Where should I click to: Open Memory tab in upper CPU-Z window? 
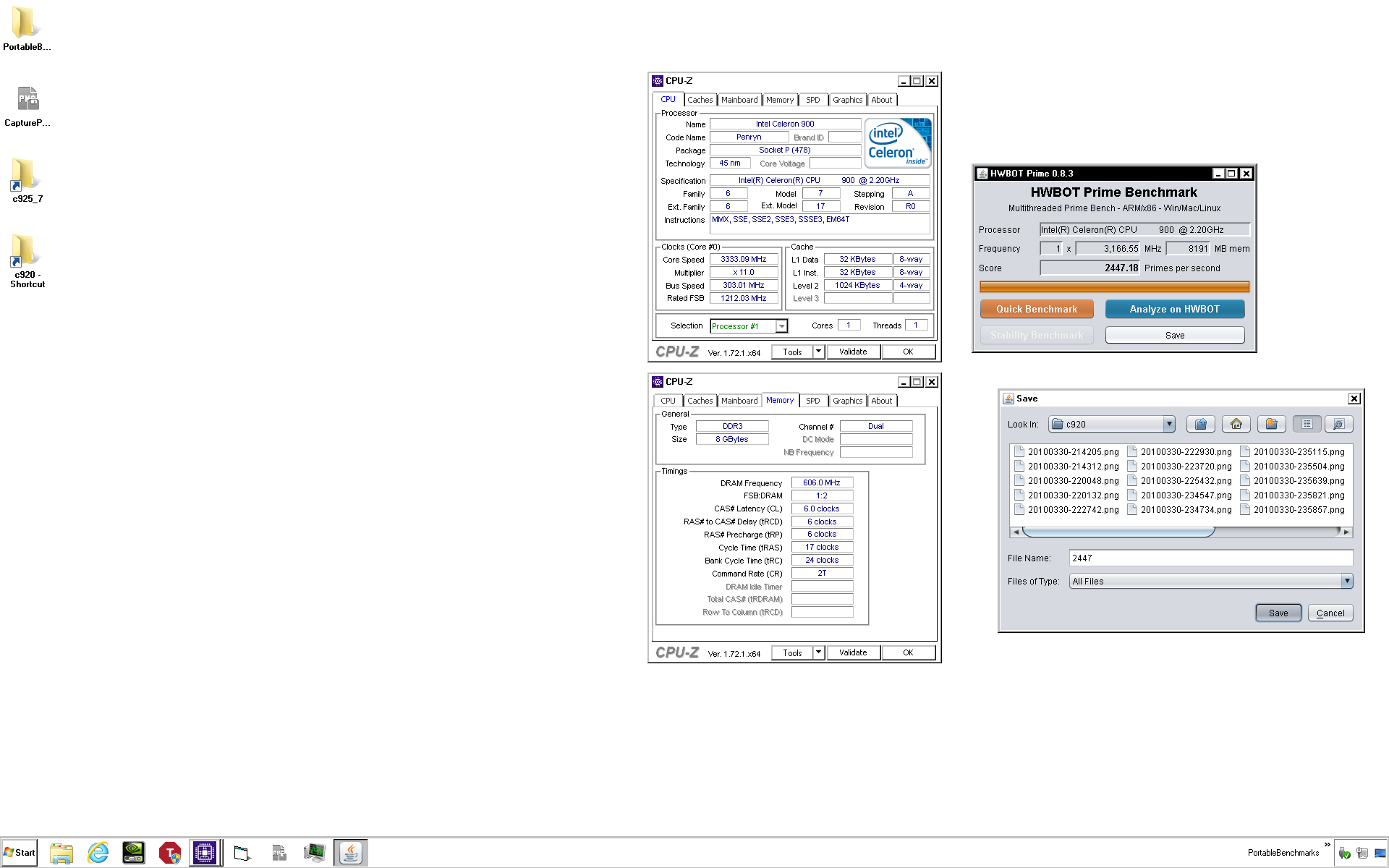pyautogui.click(x=780, y=100)
